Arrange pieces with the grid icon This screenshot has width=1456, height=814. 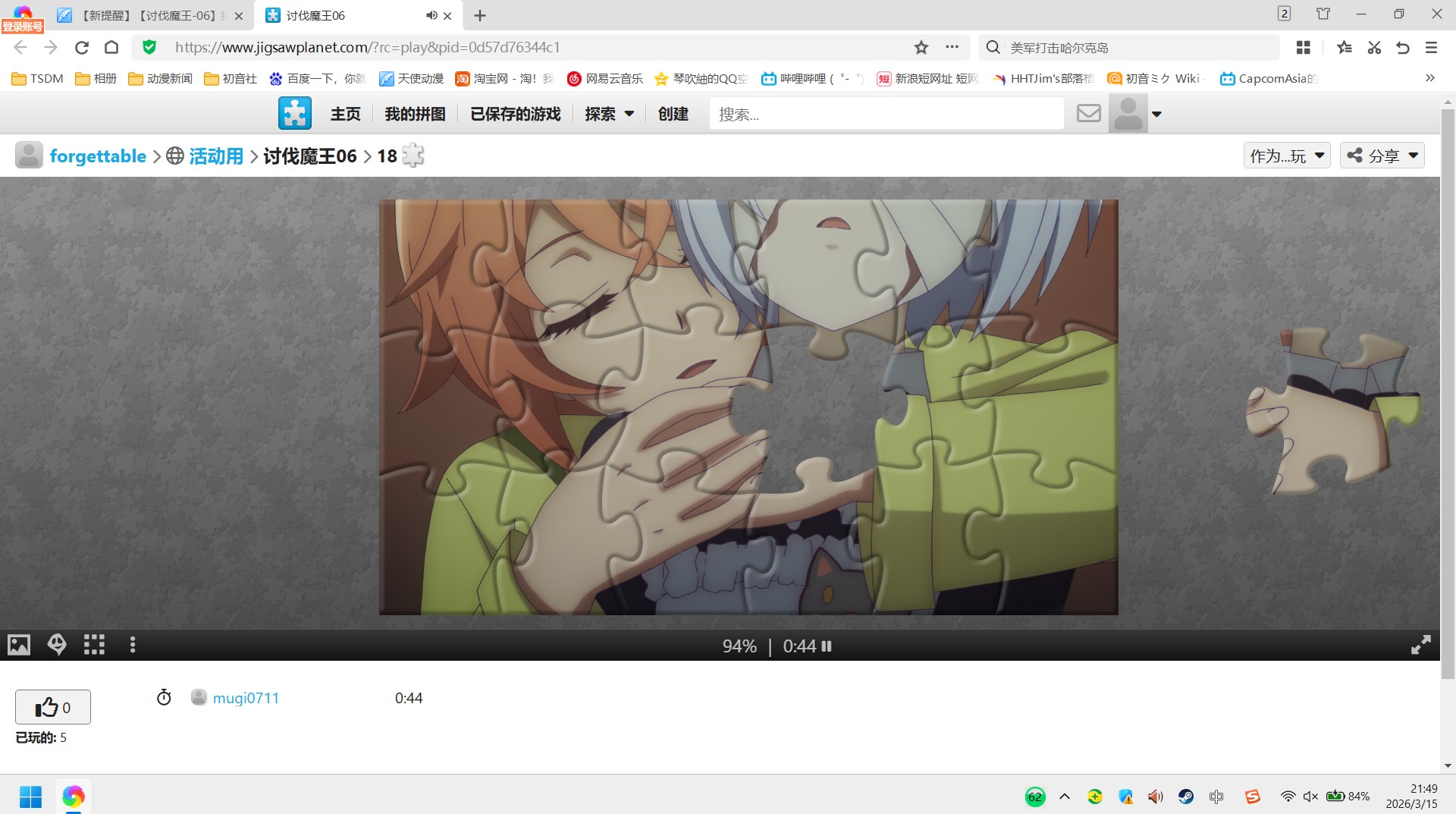tap(94, 645)
